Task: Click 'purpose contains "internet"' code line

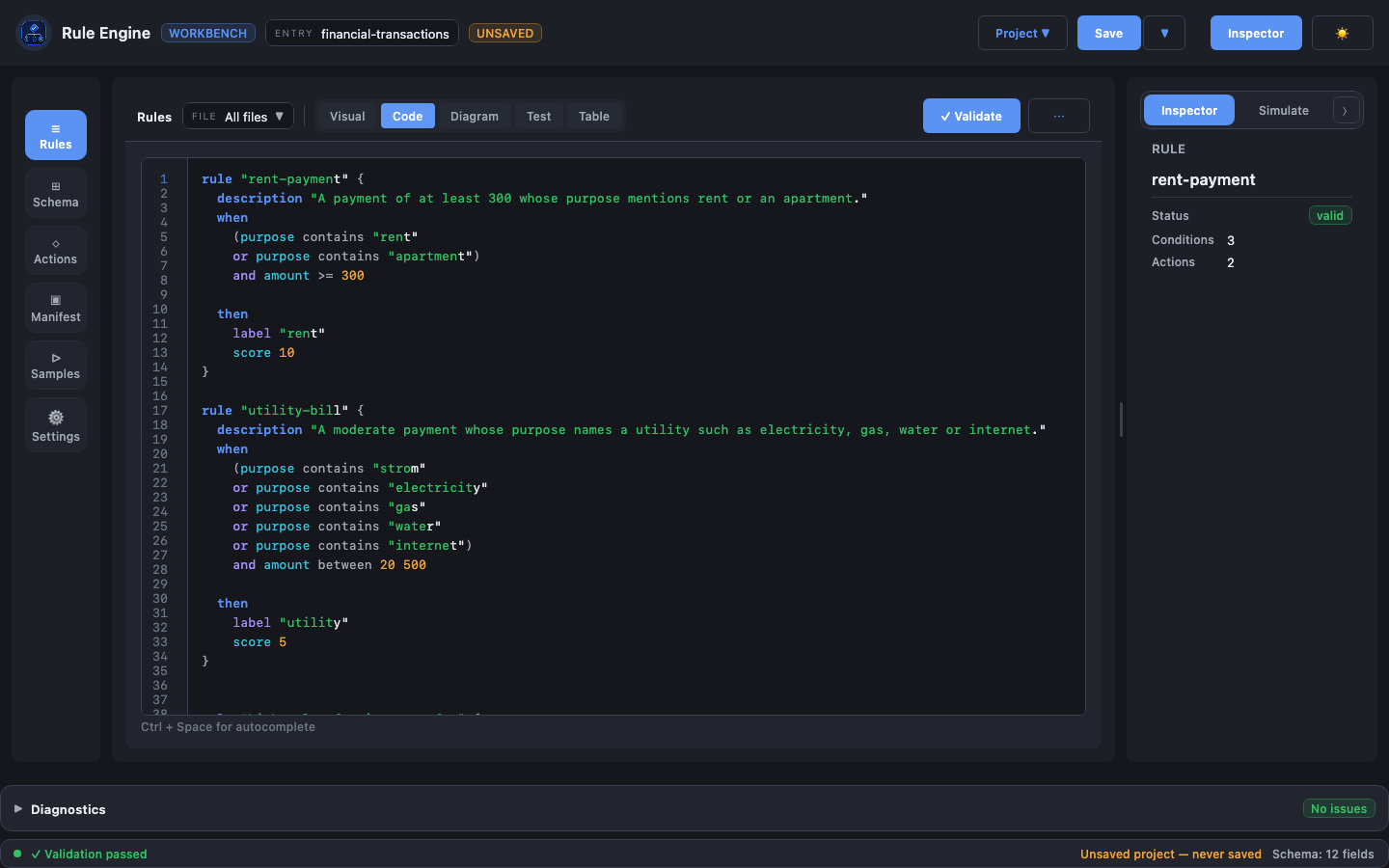Action: (352, 546)
